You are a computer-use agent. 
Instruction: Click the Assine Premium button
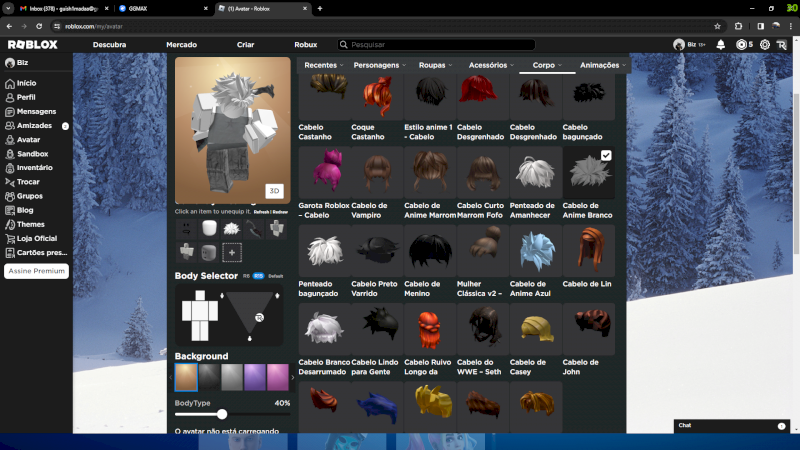pos(36,271)
